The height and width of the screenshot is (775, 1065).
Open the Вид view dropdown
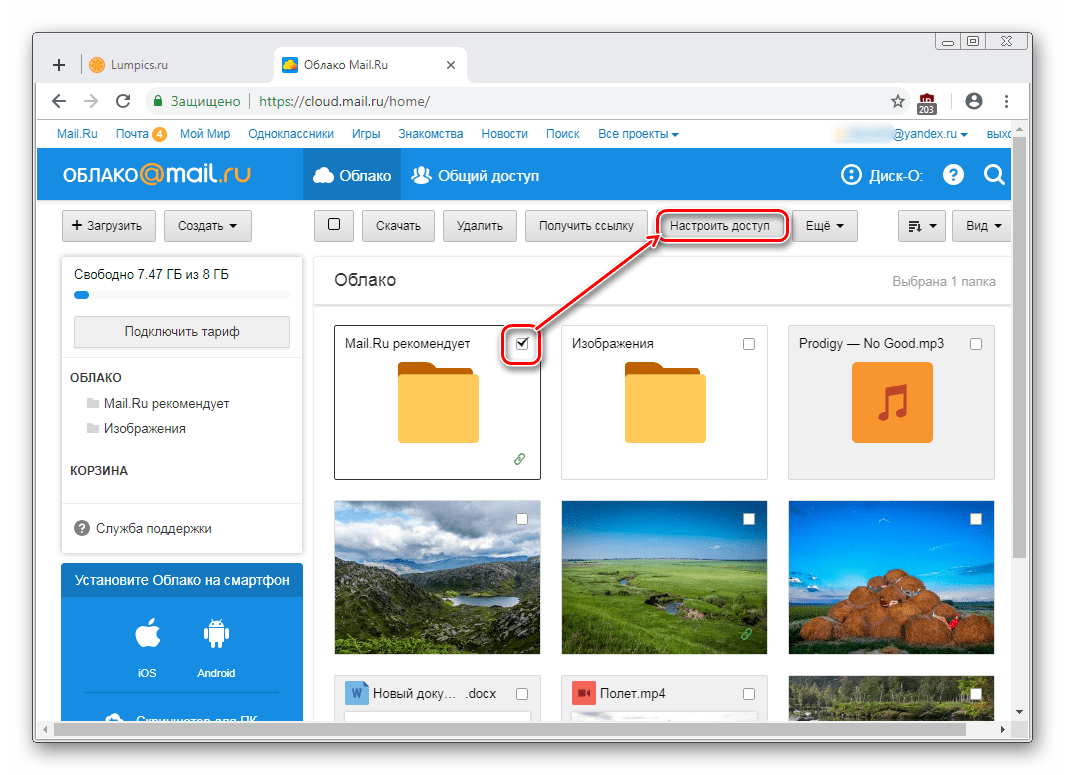point(981,226)
